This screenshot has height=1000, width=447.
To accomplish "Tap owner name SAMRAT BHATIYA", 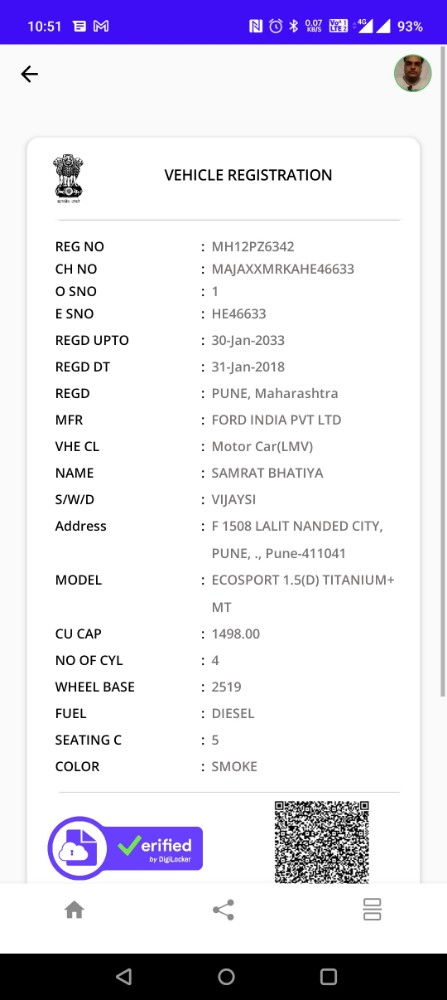I will pyautogui.click(x=267, y=473).
